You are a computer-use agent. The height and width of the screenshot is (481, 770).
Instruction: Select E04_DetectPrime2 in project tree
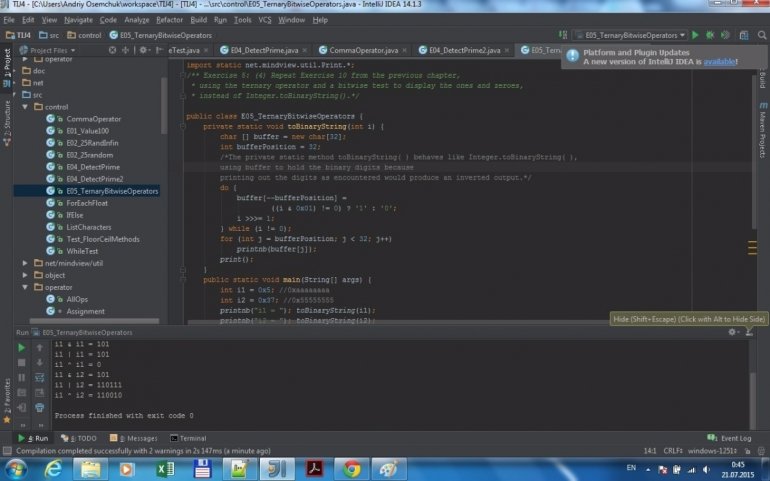click(x=95, y=179)
